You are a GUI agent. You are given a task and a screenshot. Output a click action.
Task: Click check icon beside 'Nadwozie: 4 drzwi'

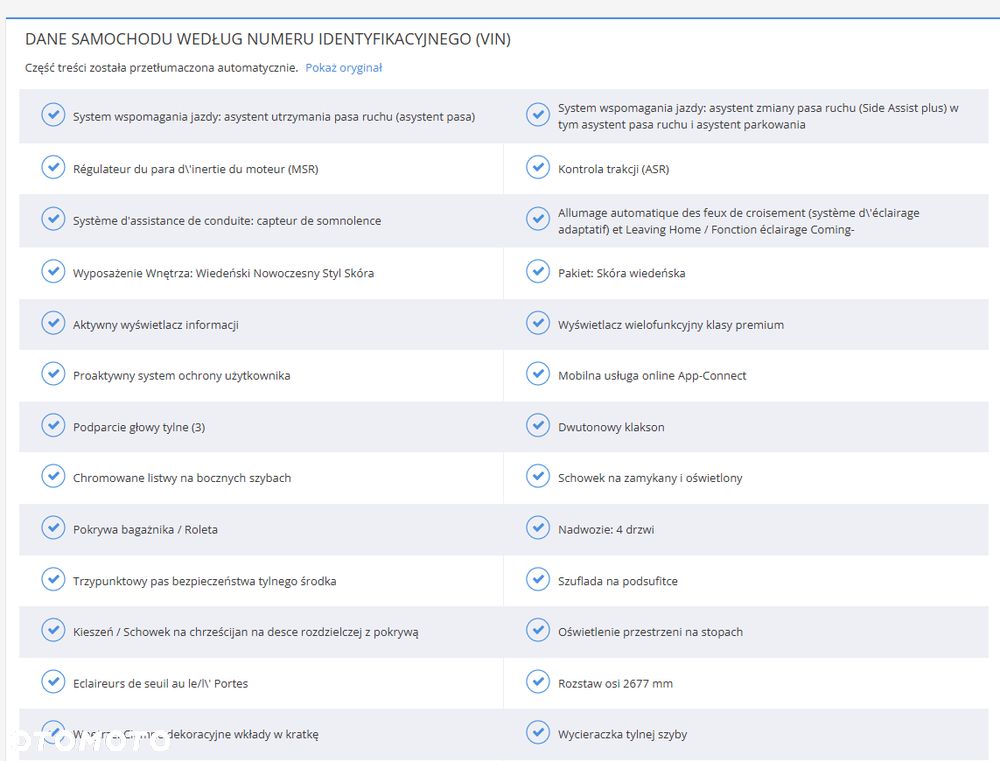click(x=538, y=528)
